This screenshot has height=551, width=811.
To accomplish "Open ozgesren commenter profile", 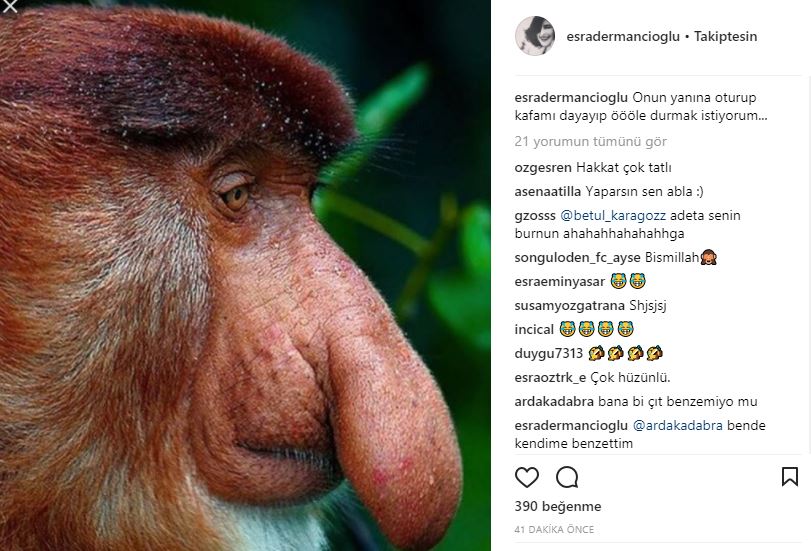I will (542, 168).
